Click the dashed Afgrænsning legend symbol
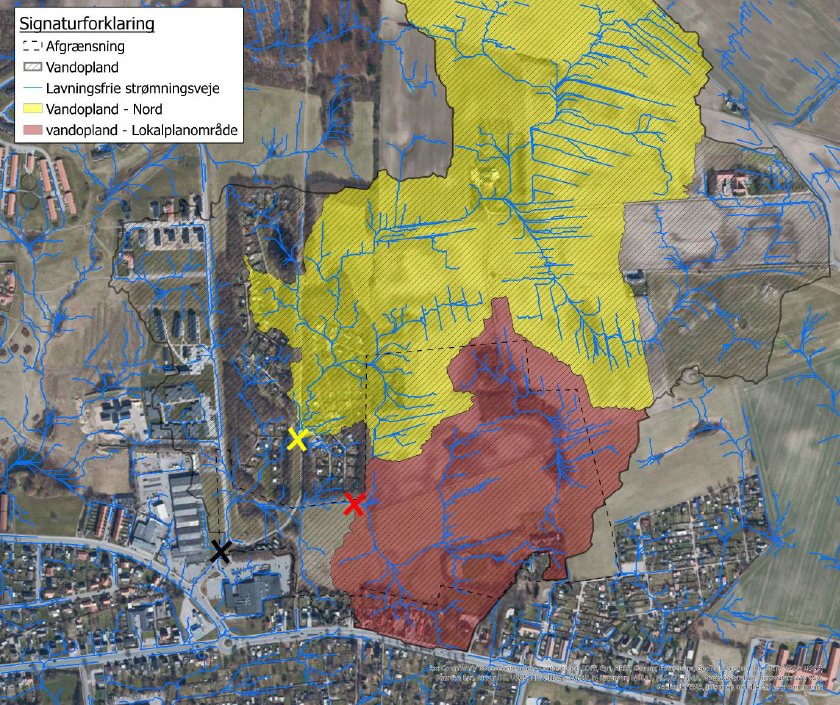Viewport: 840px width, 705px height. pyautogui.click(x=31, y=46)
